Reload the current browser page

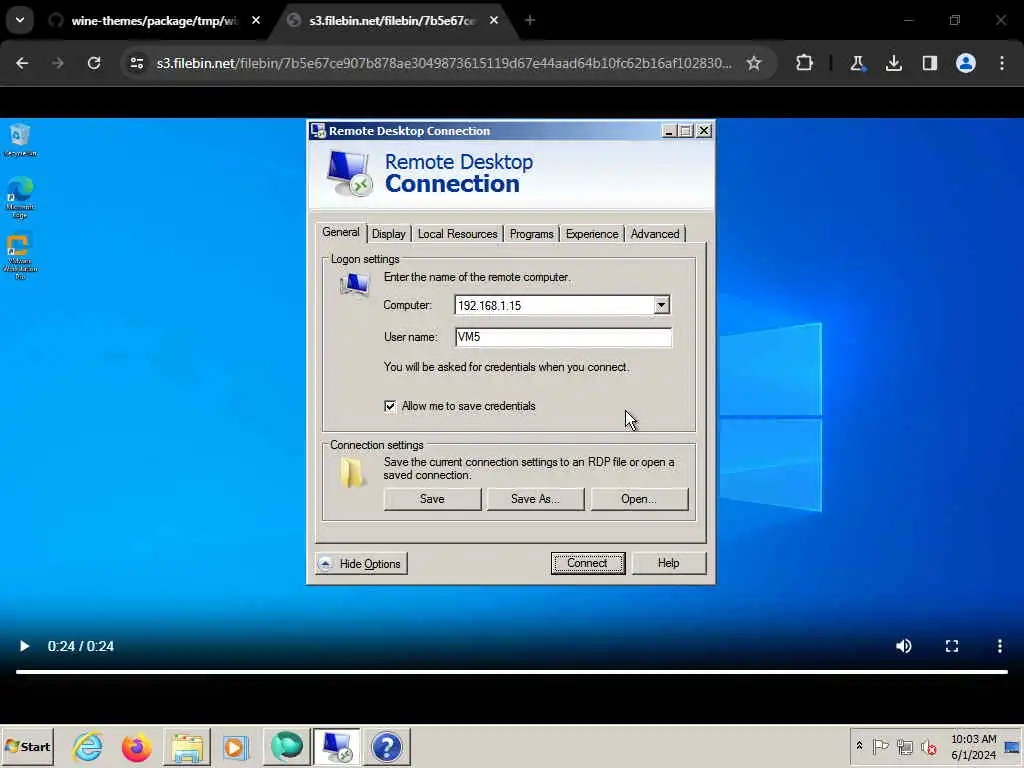tap(94, 63)
